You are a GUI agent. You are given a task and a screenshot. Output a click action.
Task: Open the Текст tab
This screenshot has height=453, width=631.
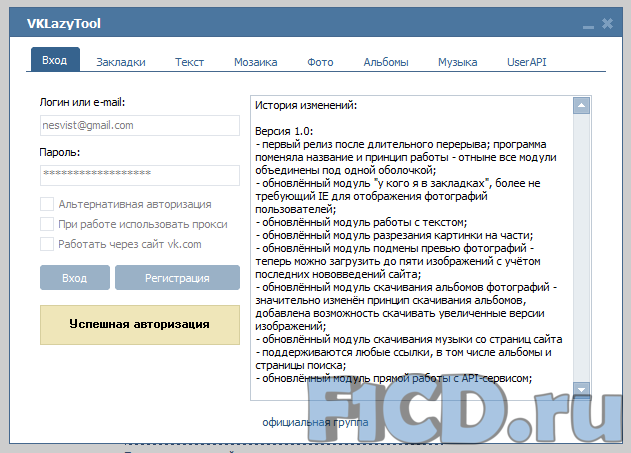tap(189, 62)
